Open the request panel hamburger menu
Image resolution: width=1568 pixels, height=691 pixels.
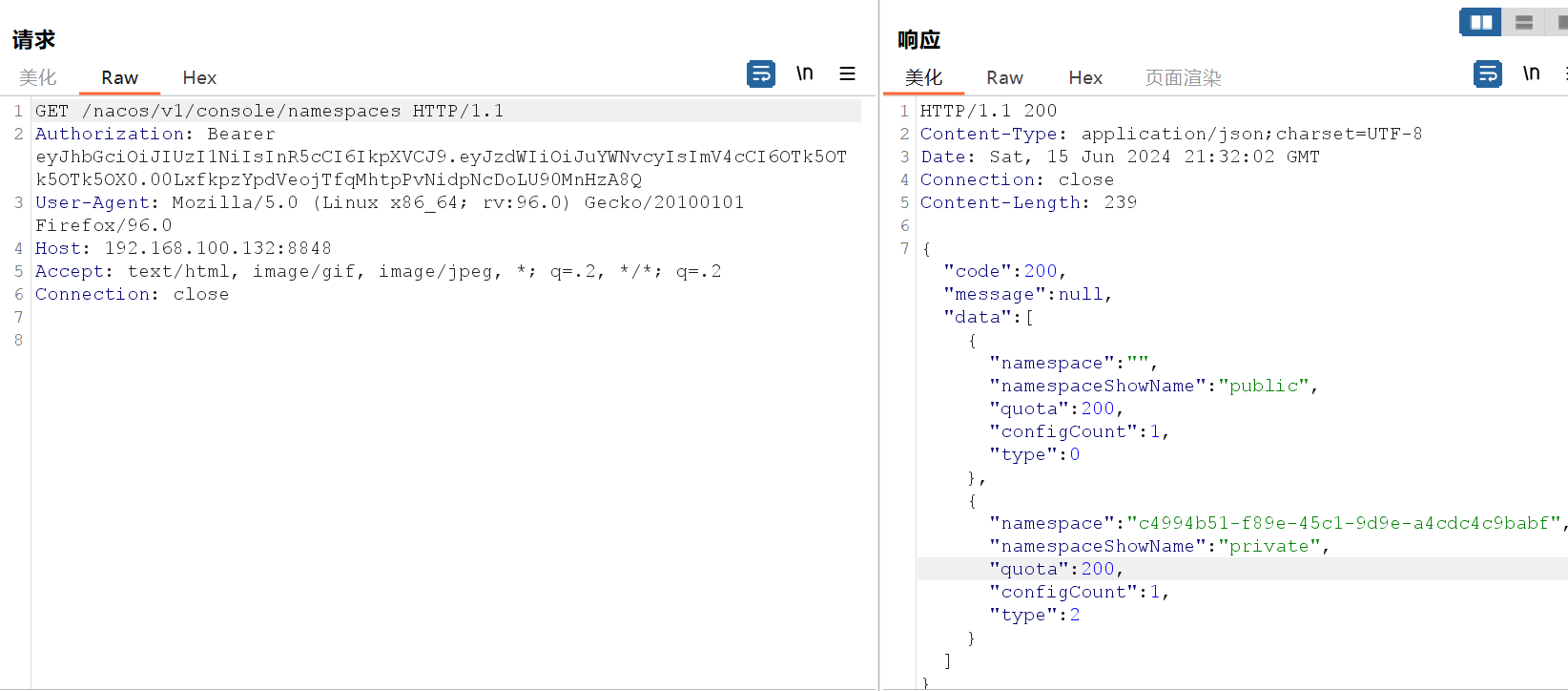coord(847,73)
